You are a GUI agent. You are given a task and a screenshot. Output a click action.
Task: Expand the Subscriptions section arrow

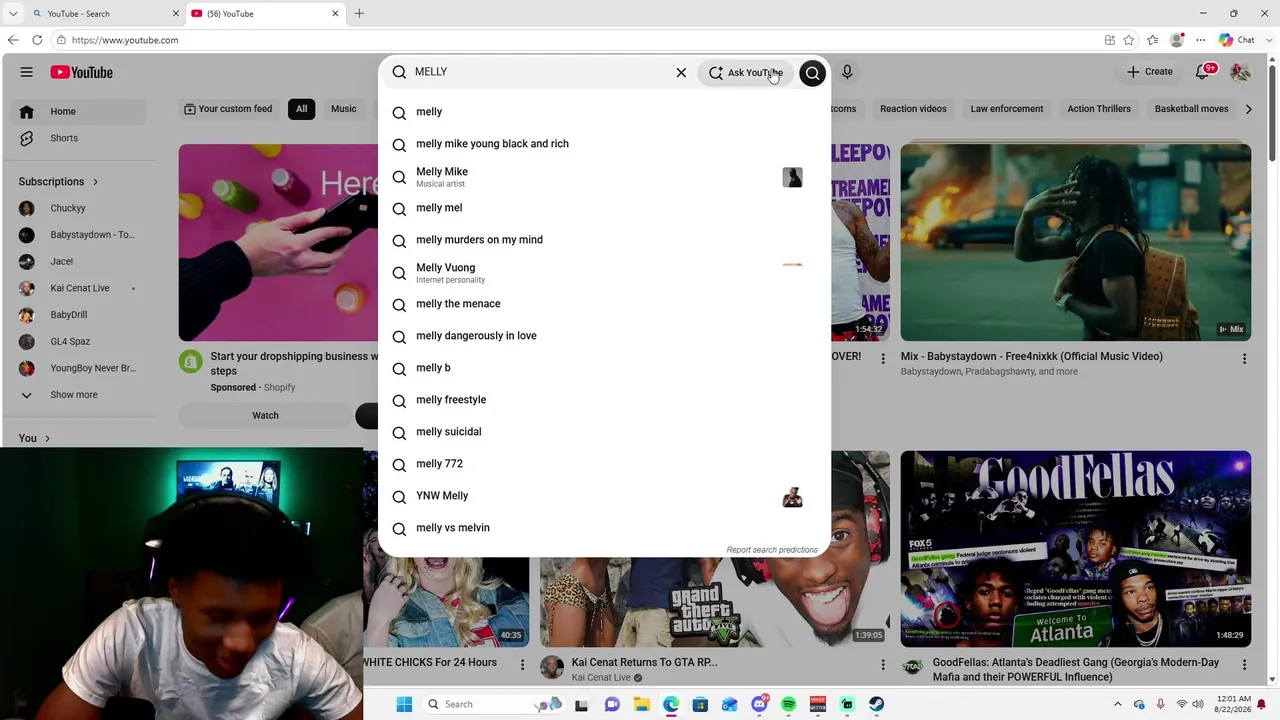[x=95, y=182]
